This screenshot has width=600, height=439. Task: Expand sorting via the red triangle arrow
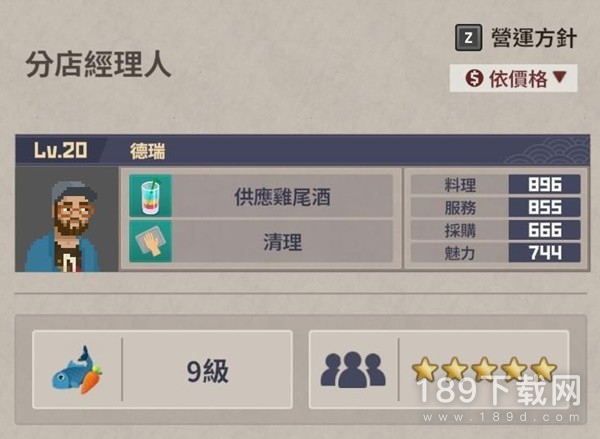(559, 77)
